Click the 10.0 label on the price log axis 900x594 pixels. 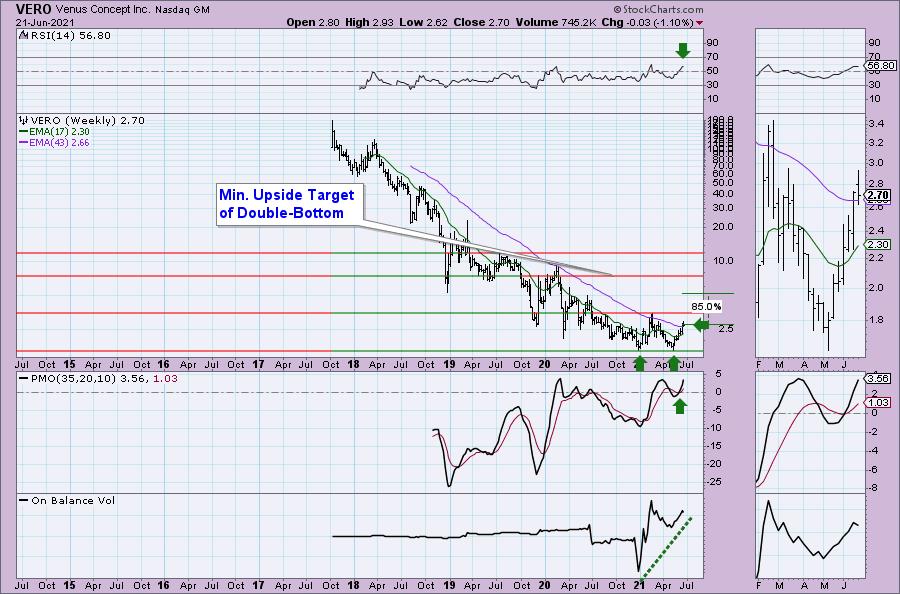point(721,261)
